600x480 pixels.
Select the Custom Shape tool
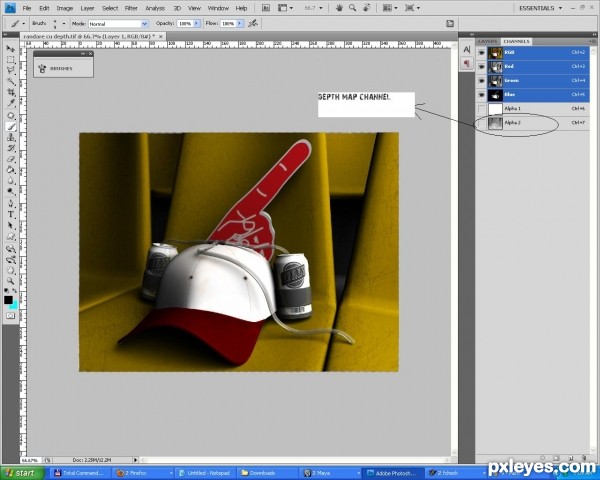tap(11, 236)
